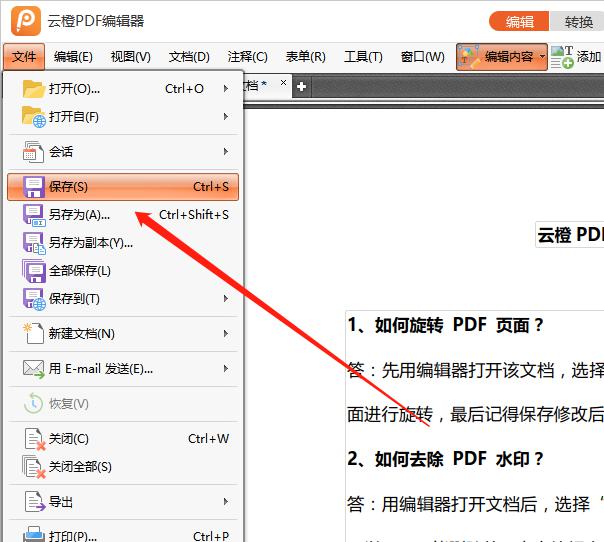Click the export icon beside 导出
604x542 pixels.
click(x=35, y=502)
